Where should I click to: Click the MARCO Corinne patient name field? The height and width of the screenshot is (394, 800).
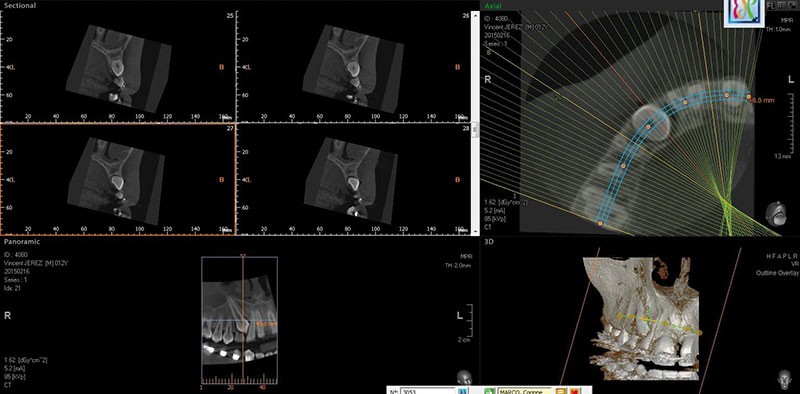(524, 391)
